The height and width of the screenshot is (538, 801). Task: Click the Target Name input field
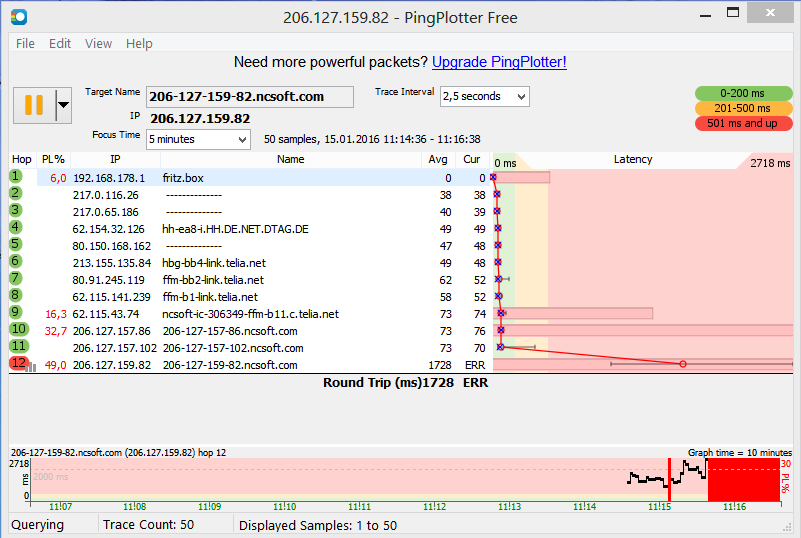coord(250,96)
